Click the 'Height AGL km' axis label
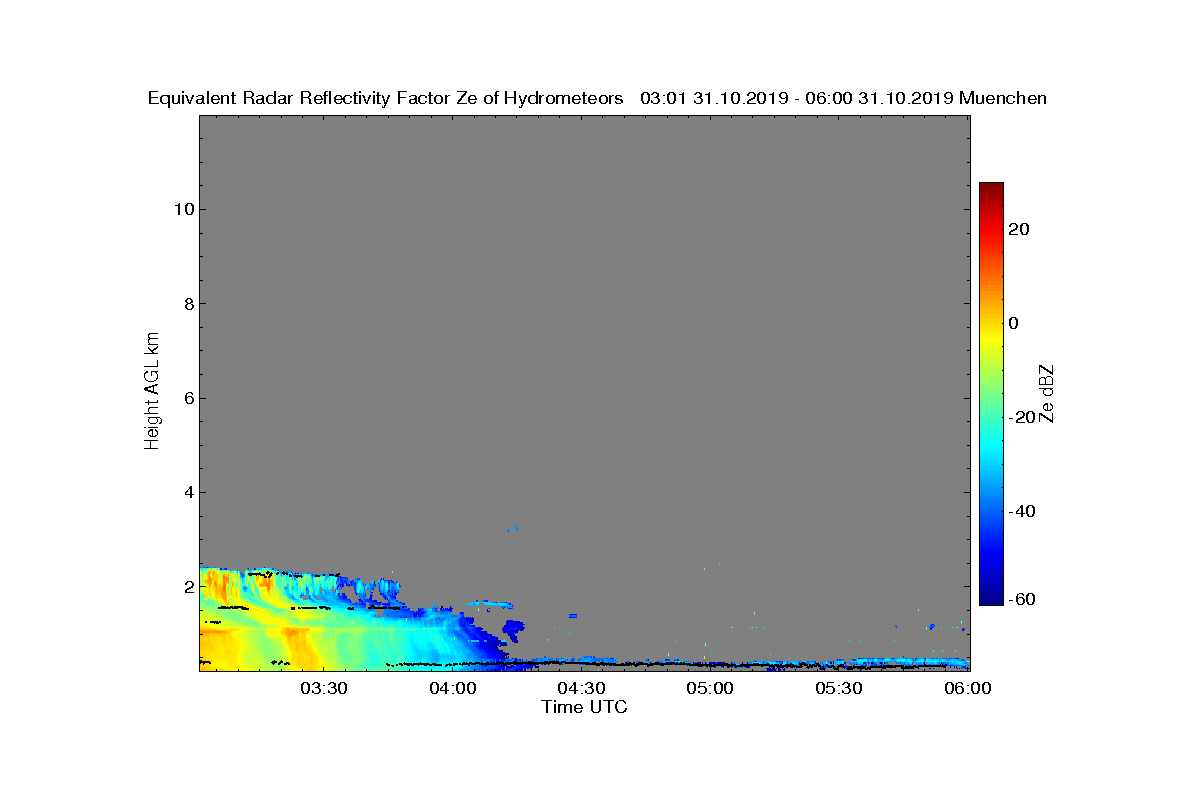The image size is (1200, 800). 153,392
